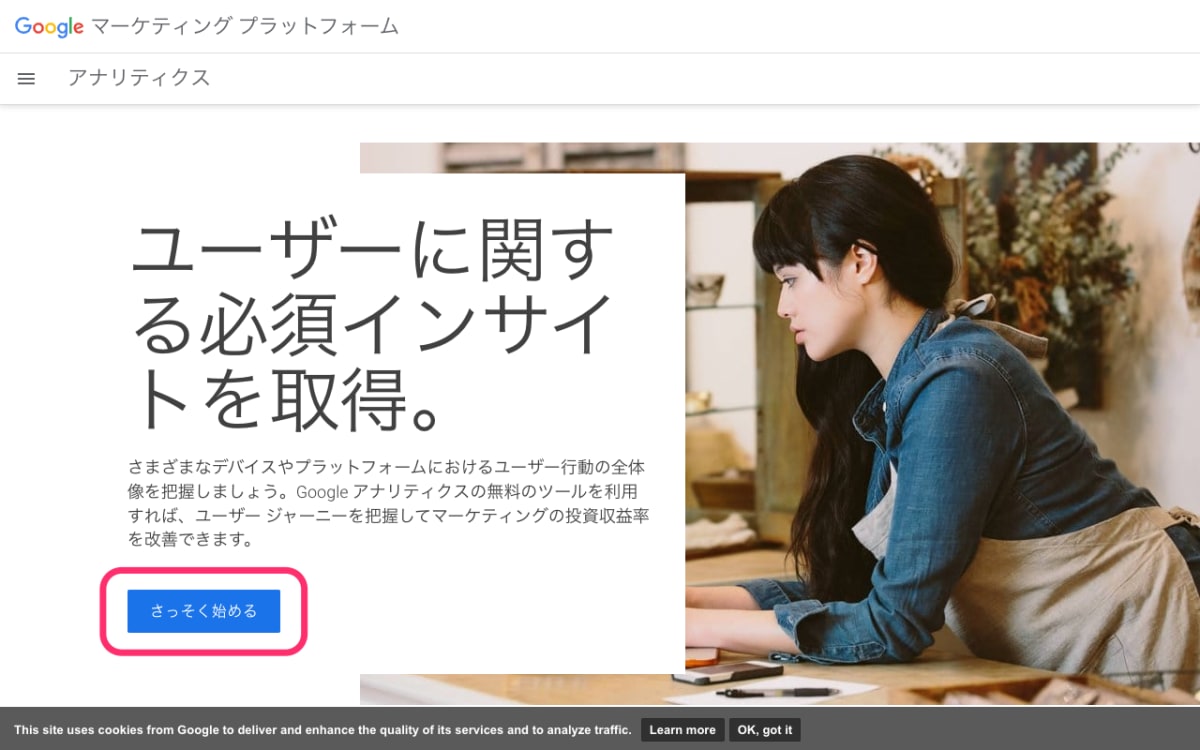Click Learn more in cookie bar
The width and height of the screenshot is (1200, 750).
[683, 730]
